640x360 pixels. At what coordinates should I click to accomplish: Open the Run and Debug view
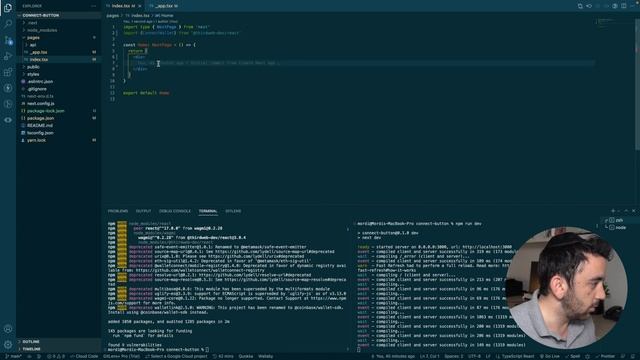[x=8, y=56]
